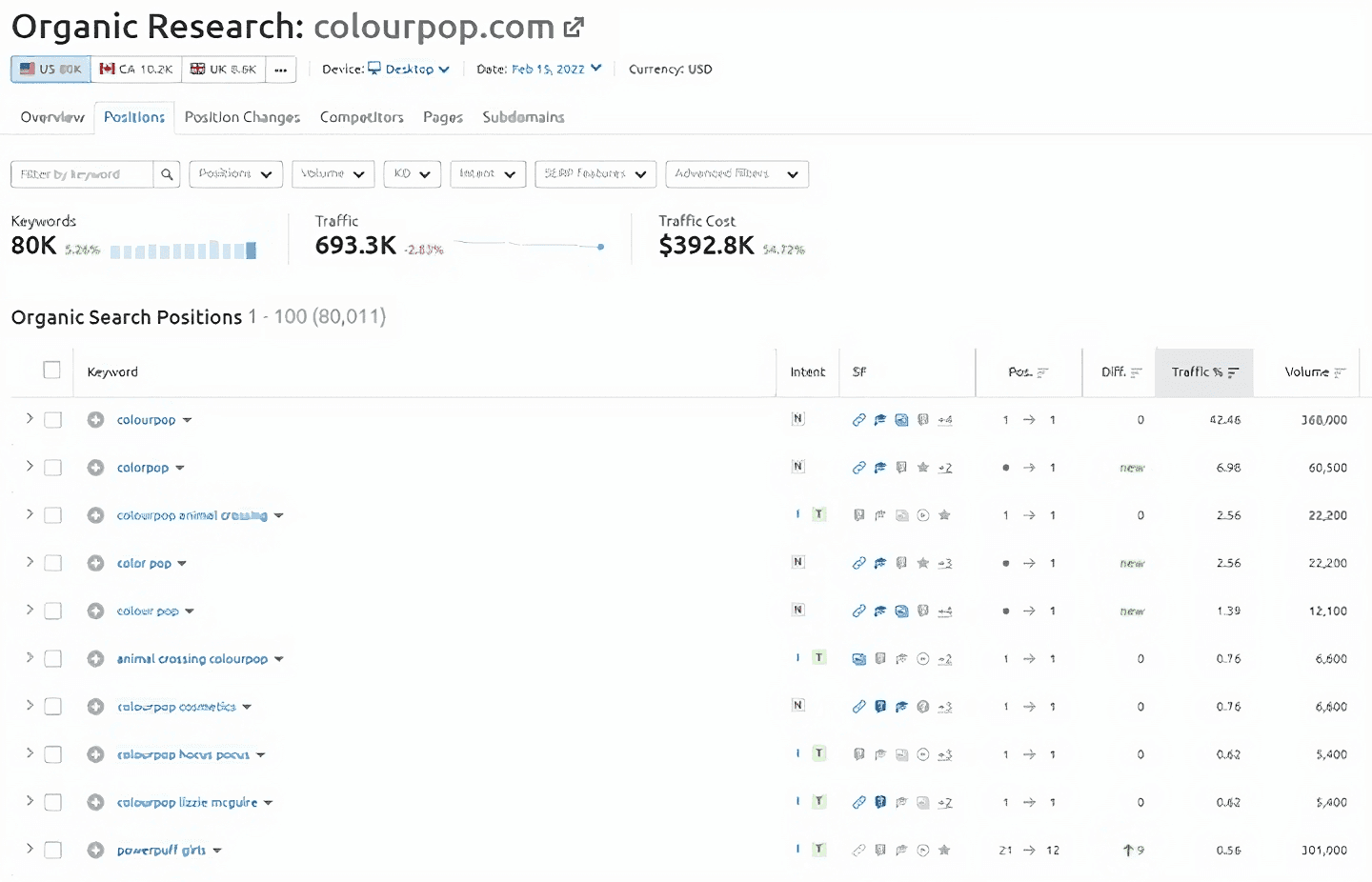Select the UK 8.6K database button
The width and height of the screenshot is (1372, 882).
(x=223, y=70)
